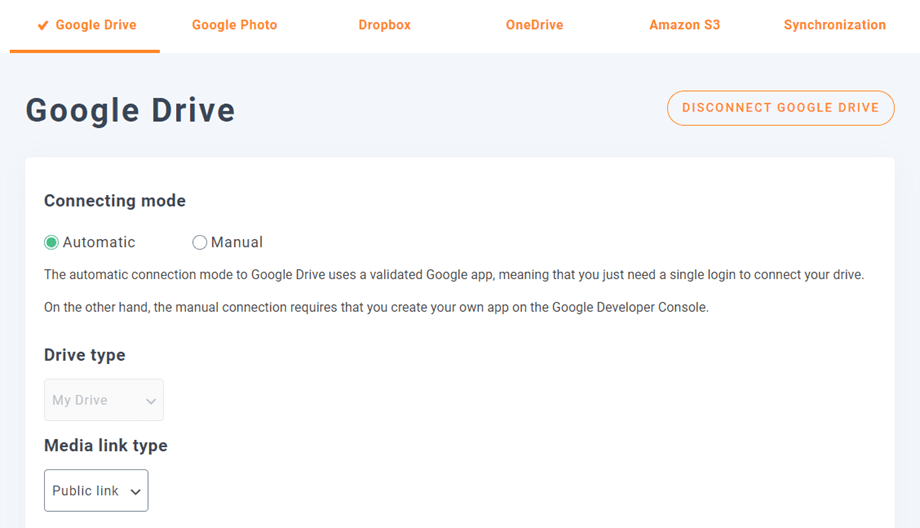The image size is (920, 528).
Task: Click the Google Drive tab label
Action: 96,25
